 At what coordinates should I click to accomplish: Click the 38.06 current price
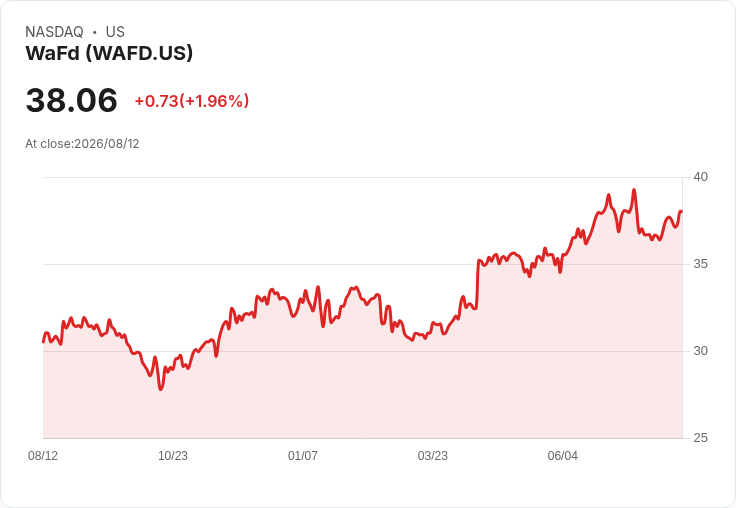click(71, 100)
